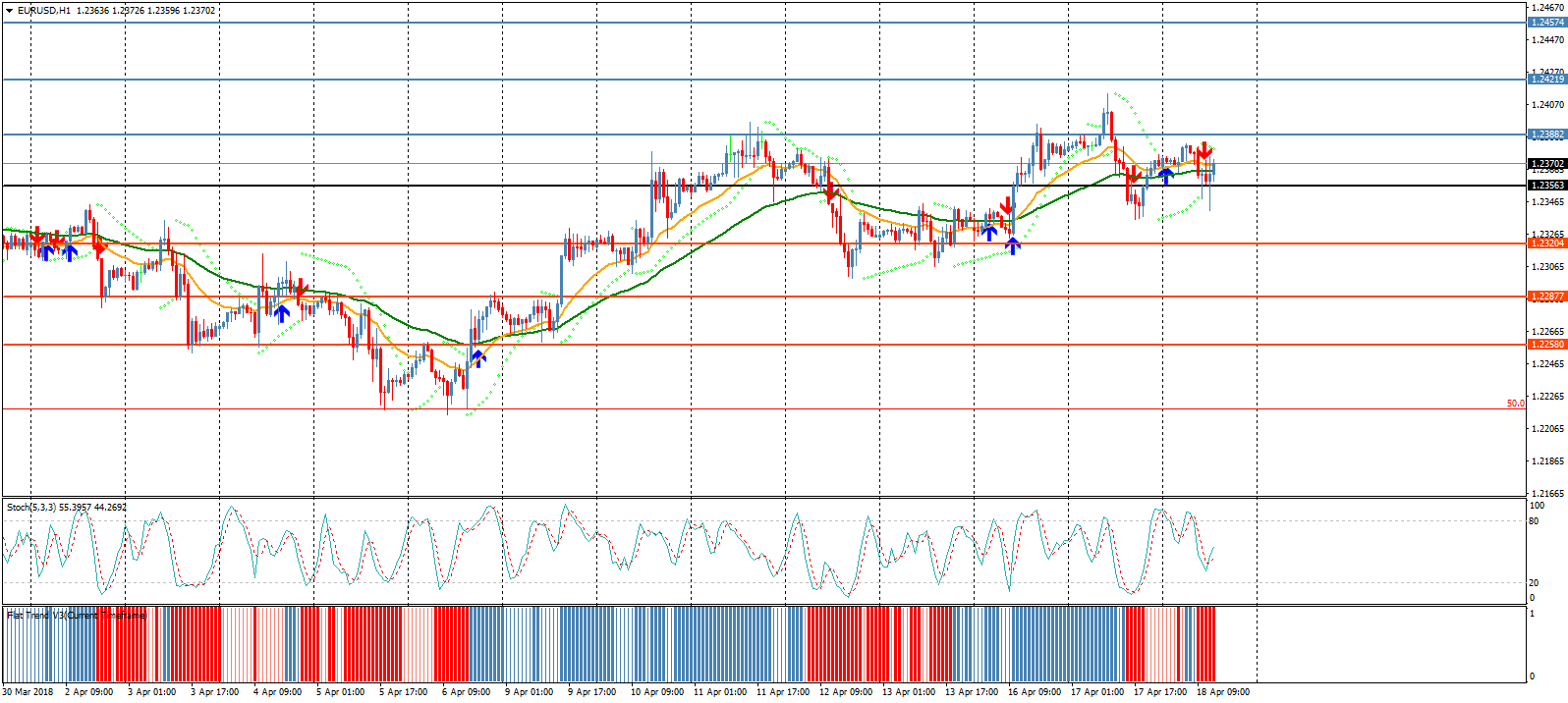Select the 1.22580 orange support level label
This screenshot has width=1568, height=703.
(1546, 345)
